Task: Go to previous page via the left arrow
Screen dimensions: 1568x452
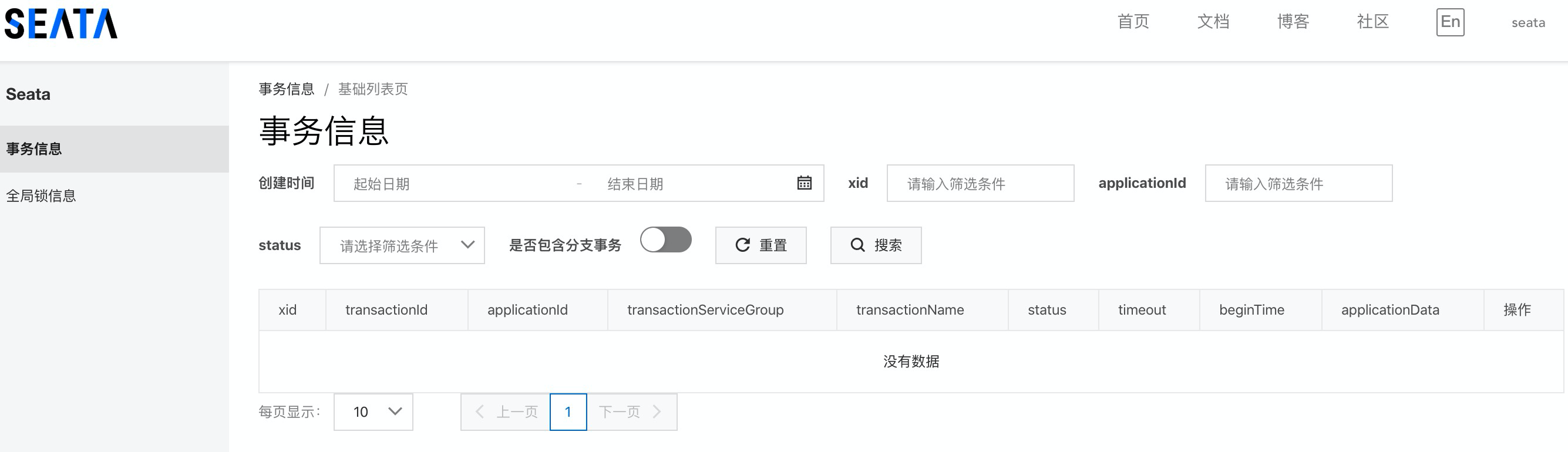Action: (x=480, y=411)
